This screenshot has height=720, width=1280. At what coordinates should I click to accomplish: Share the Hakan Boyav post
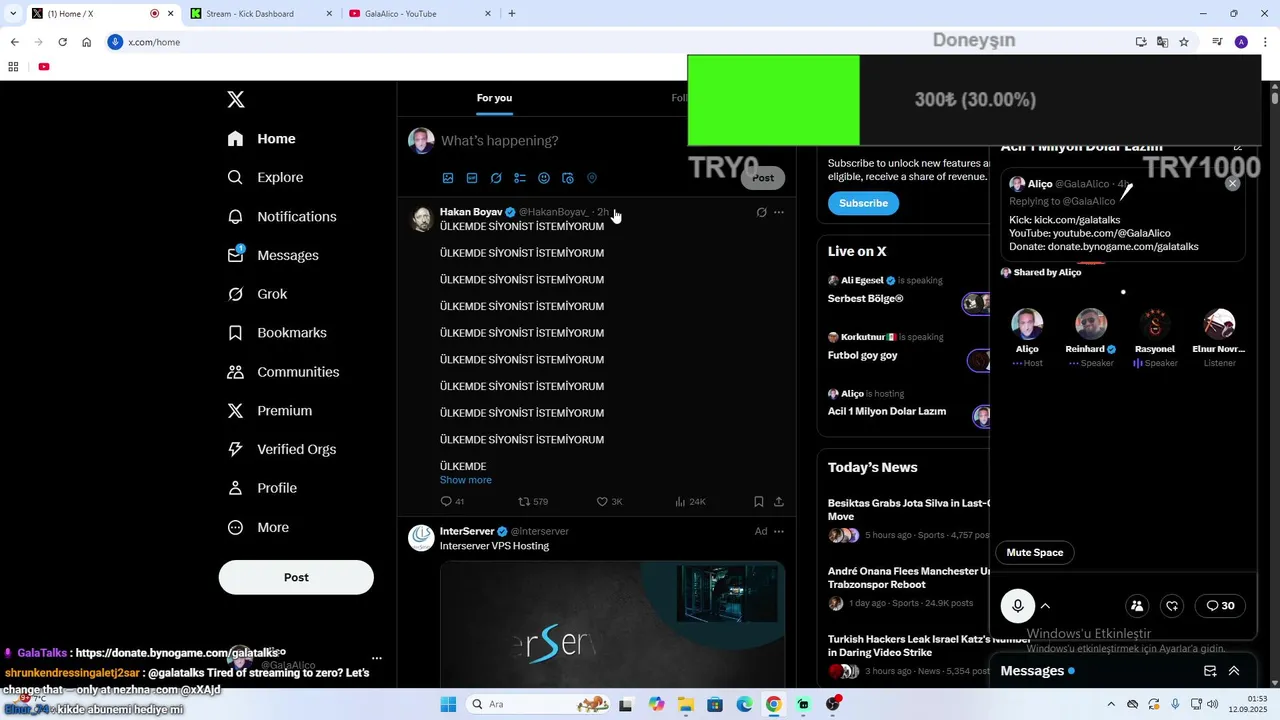click(779, 501)
